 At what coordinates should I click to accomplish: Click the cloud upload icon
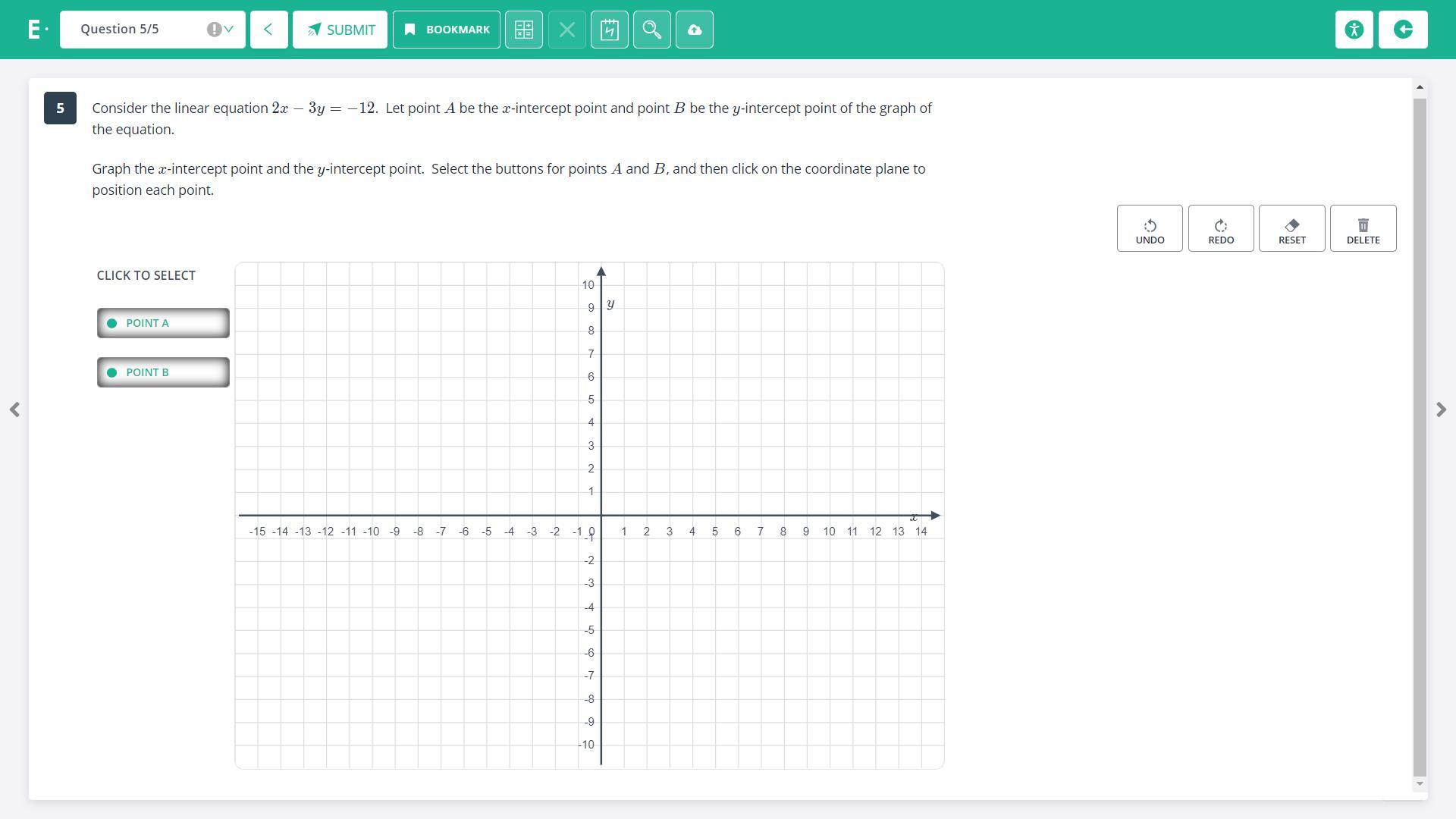[x=694, y=30]
